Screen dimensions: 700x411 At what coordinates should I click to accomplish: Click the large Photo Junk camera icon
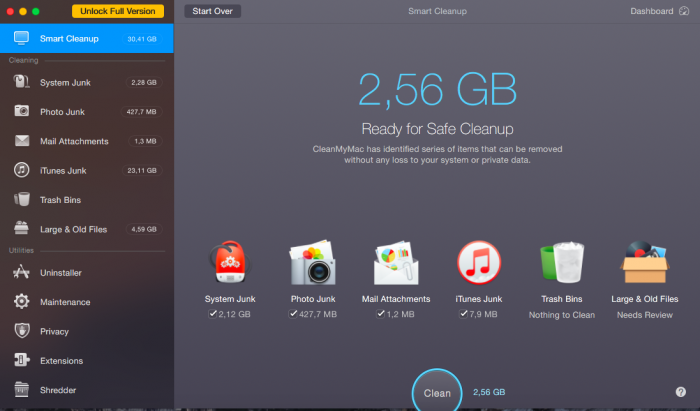tap(312, 263)
